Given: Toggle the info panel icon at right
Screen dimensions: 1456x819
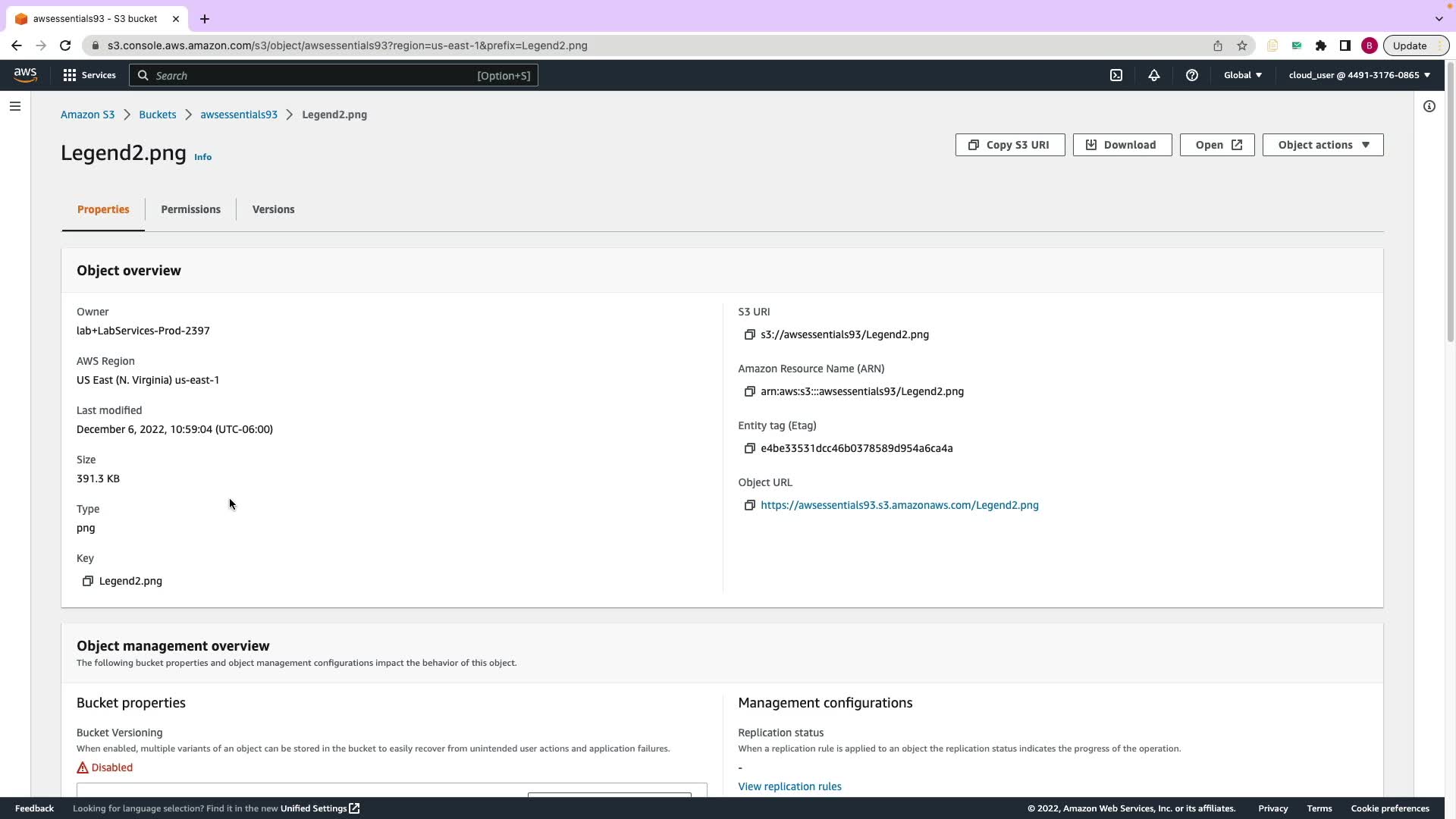Looking at the screenshot, I should tap(1429, 106).
